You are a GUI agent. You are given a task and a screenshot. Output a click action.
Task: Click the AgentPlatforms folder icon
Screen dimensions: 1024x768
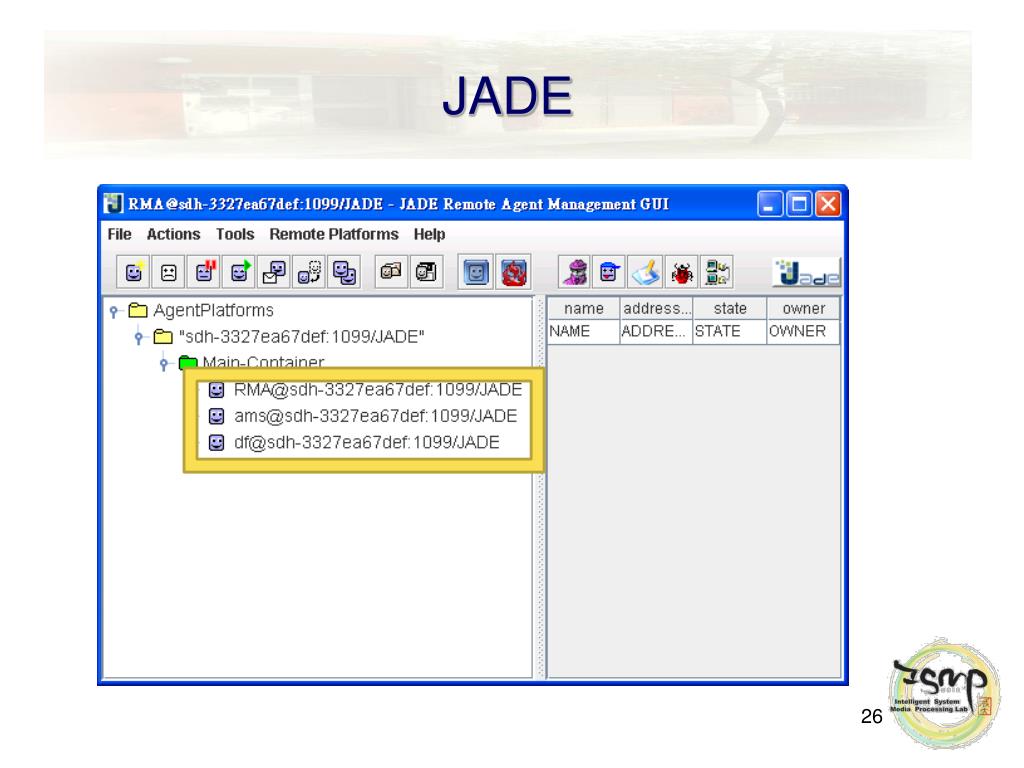pos(138,310)
